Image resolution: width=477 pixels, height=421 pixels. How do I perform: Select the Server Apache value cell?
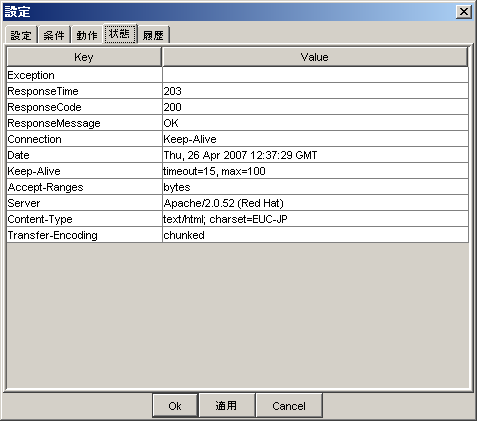point(315,203)
